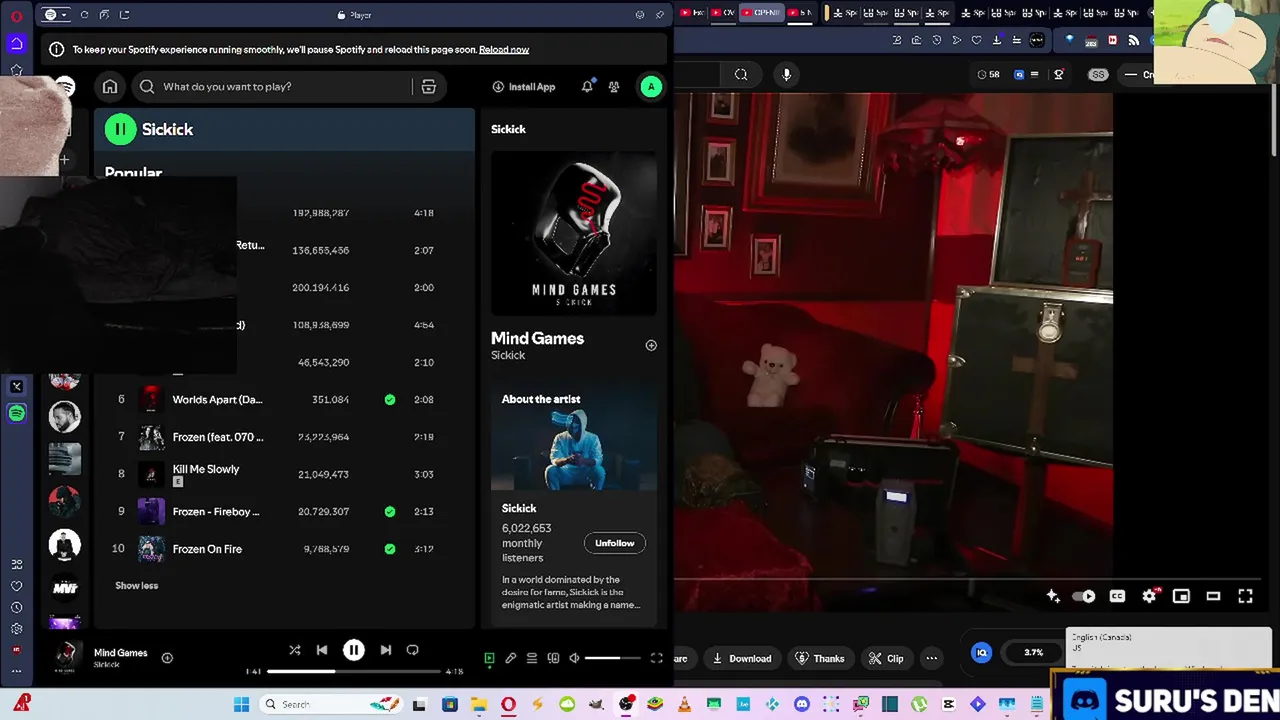
Task: Open X (Twitter) in Opera sidebar
Action: point(17,387)
